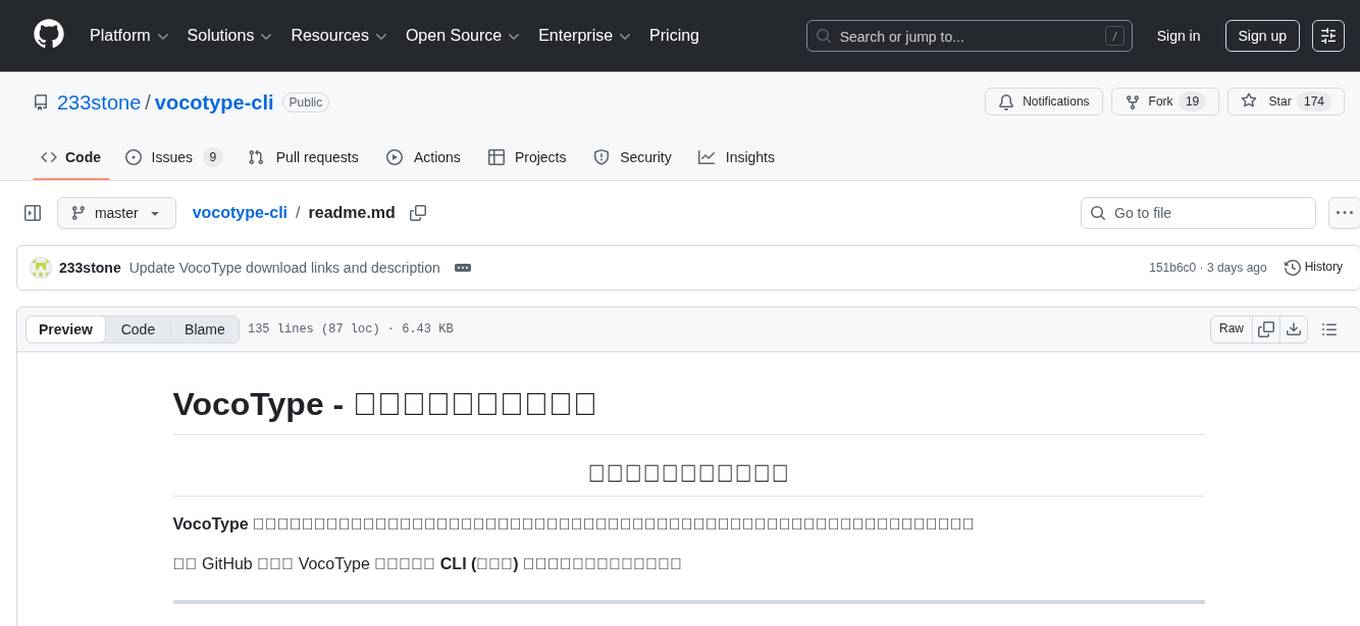View the Raw readme file
The height and width of the screenshot is (626, 1360).
pyautogui.click(x=1230, y=328)
